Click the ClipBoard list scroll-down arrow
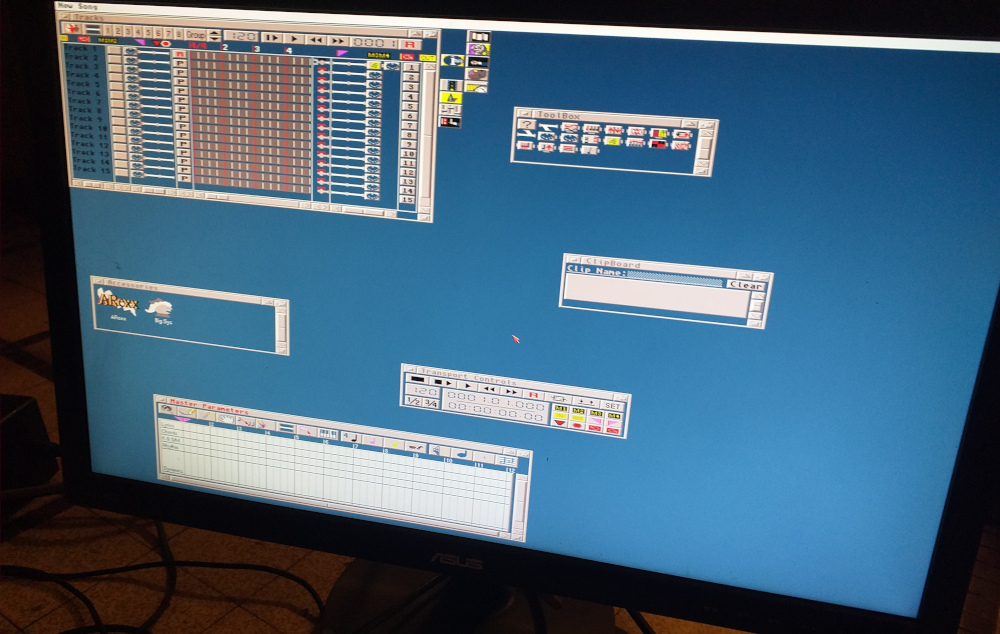1000x634 pixels. (x=755, y=314)
